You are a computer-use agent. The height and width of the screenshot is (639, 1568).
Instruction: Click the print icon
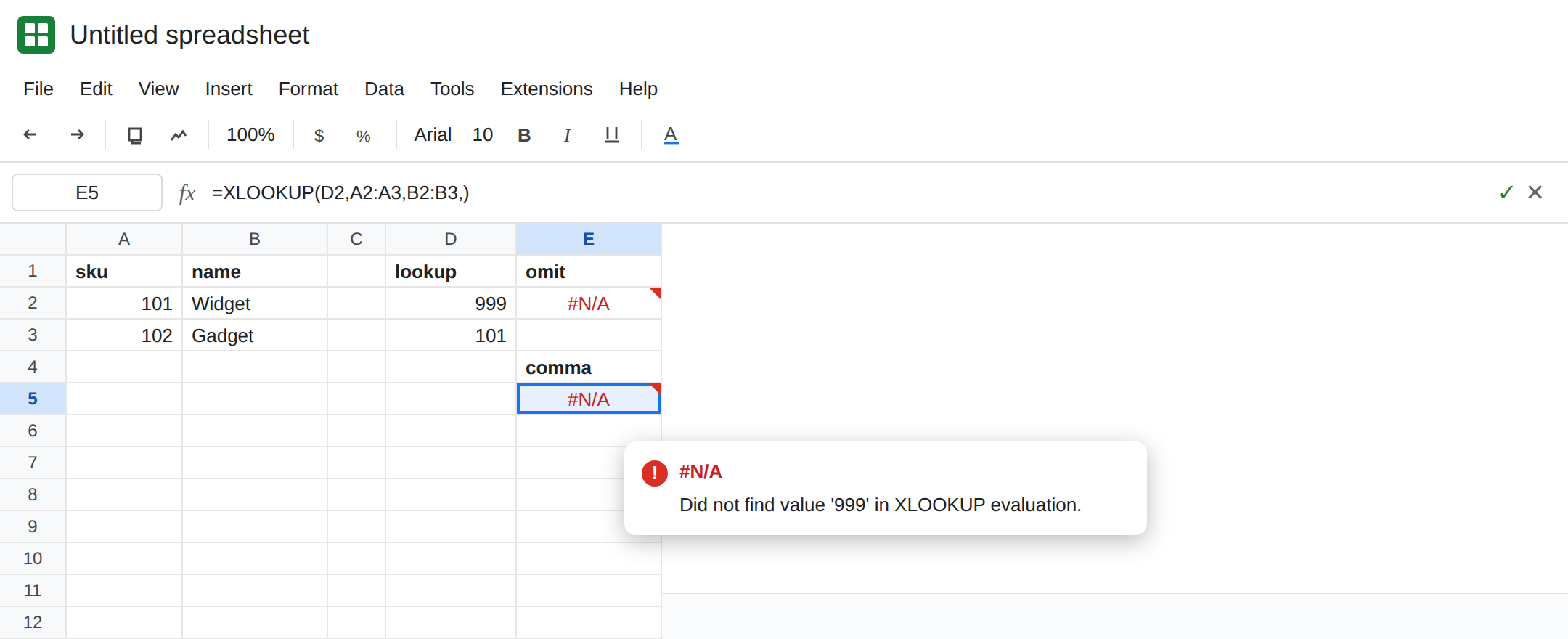135,135
